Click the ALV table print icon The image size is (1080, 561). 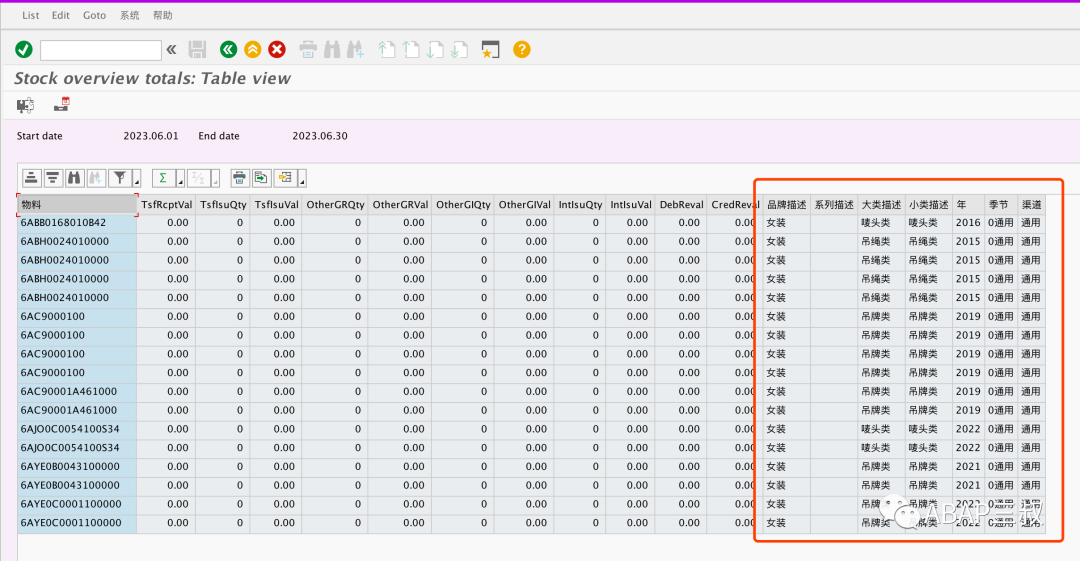point(239,178)
